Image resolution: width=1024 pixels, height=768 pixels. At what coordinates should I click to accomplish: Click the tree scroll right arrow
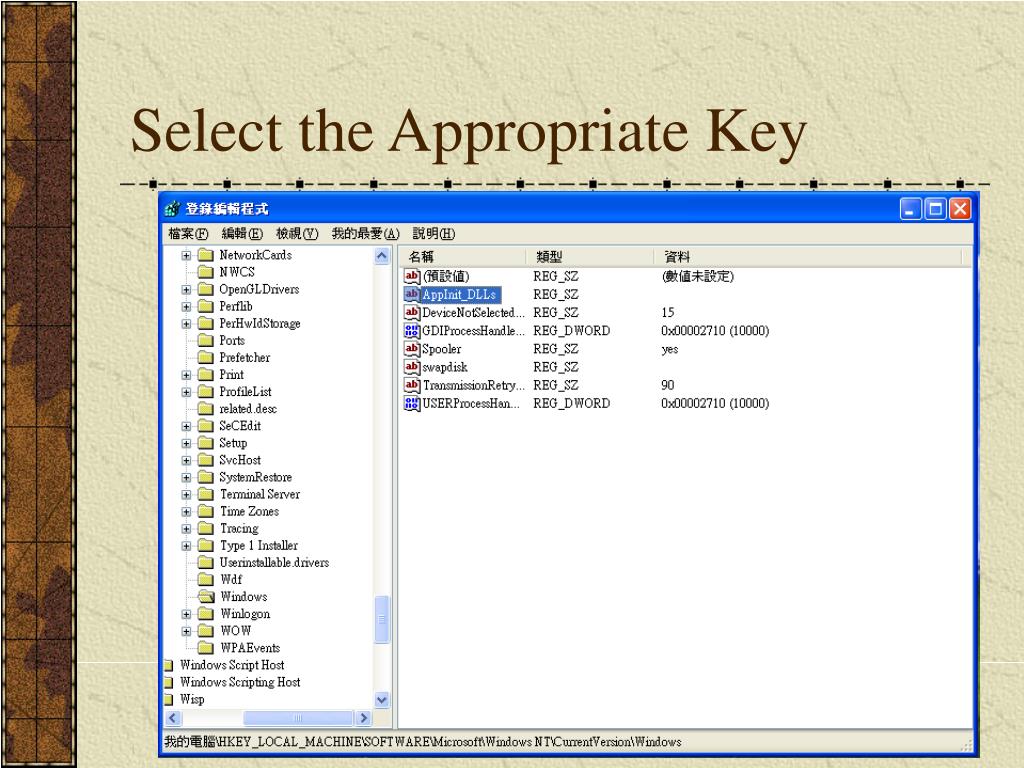[x=364, y=718]
